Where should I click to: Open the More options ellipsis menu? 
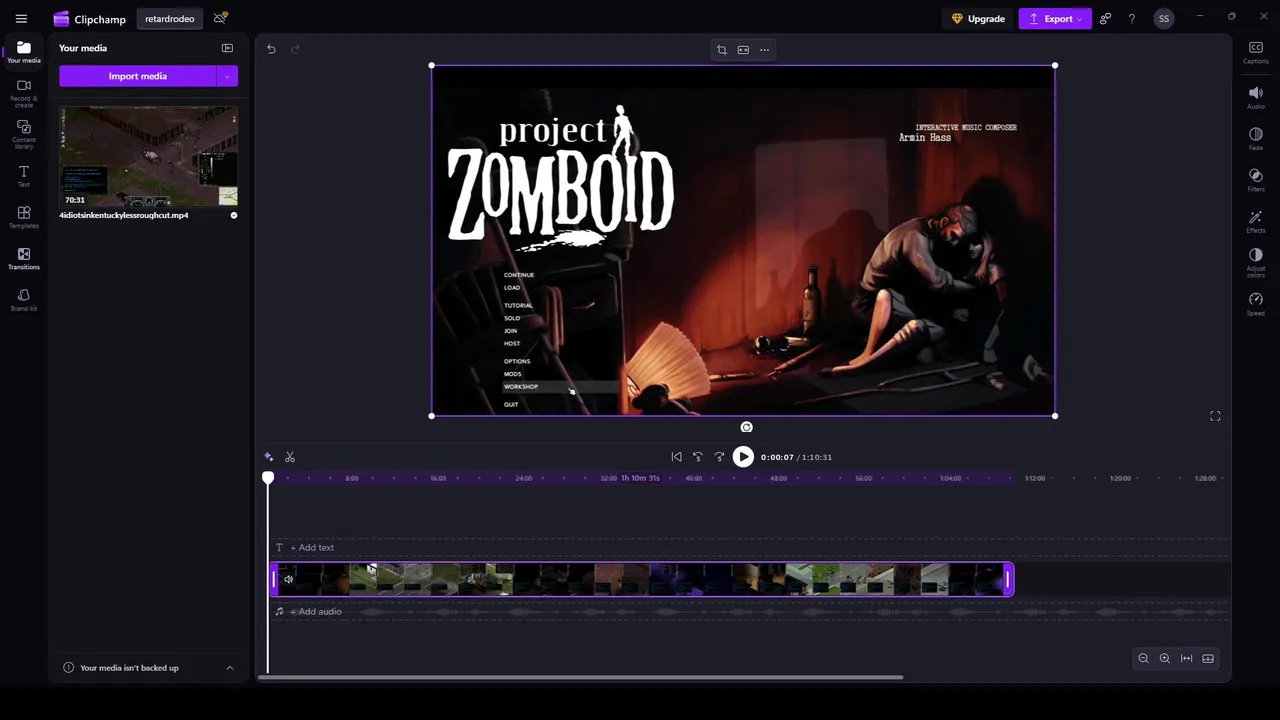click(765, 50)
